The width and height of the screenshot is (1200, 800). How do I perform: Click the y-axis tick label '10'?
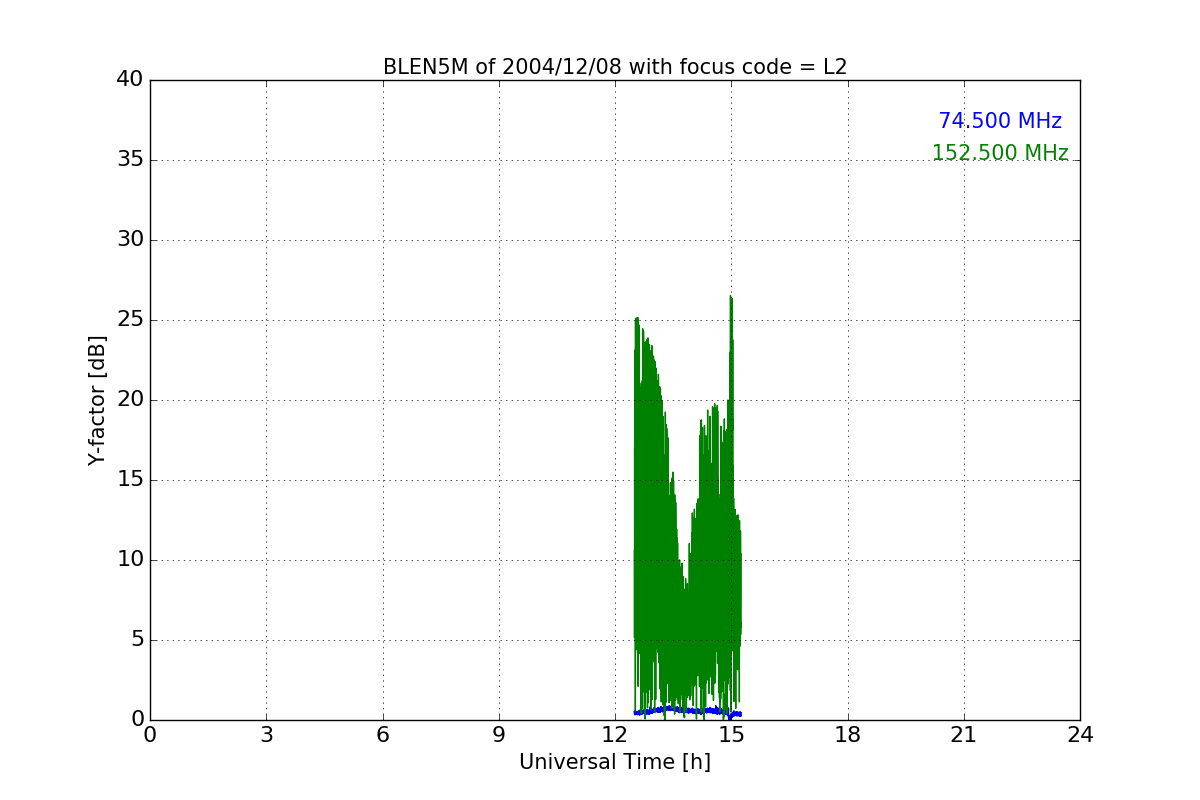pos(130,559)
